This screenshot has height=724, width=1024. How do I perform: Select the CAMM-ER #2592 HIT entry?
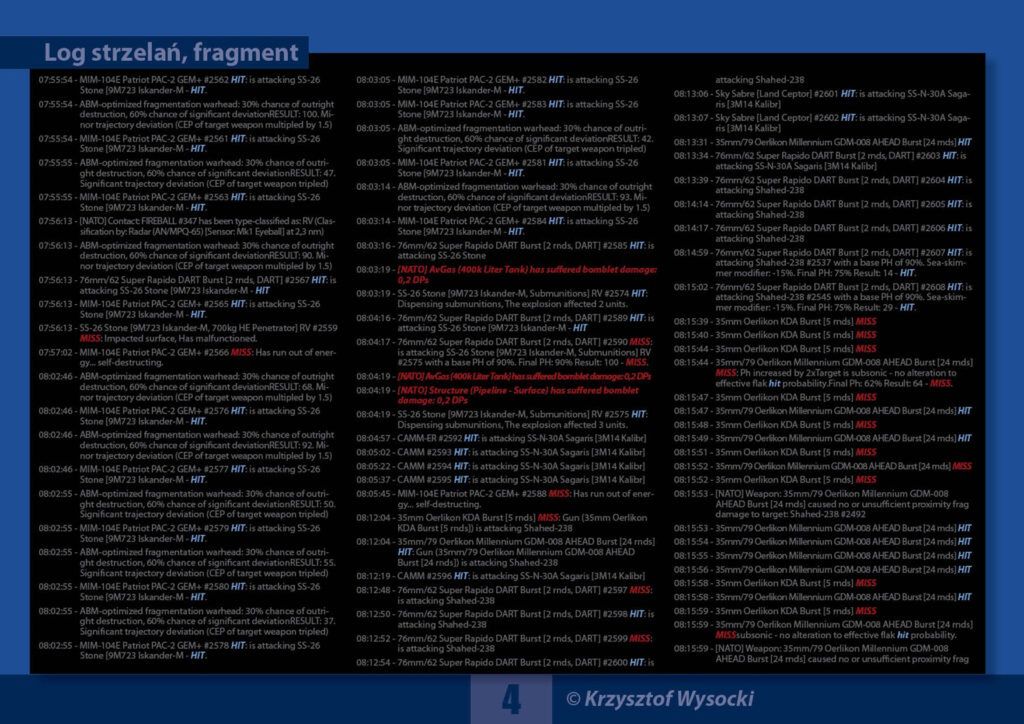[501, 438]
